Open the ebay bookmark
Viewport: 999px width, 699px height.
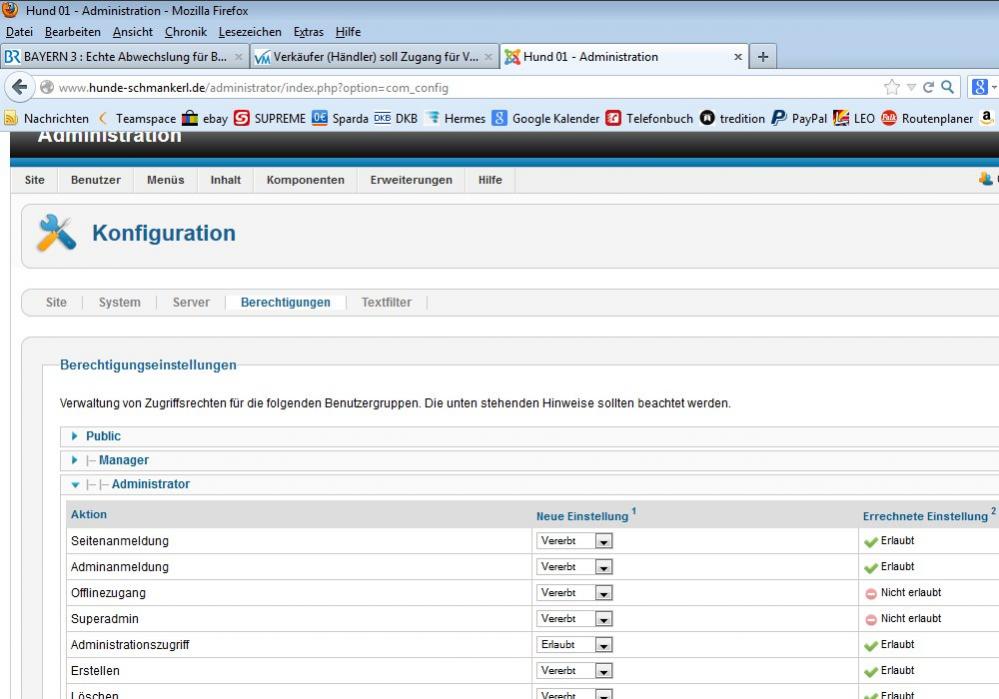click(x=204, y=118)
